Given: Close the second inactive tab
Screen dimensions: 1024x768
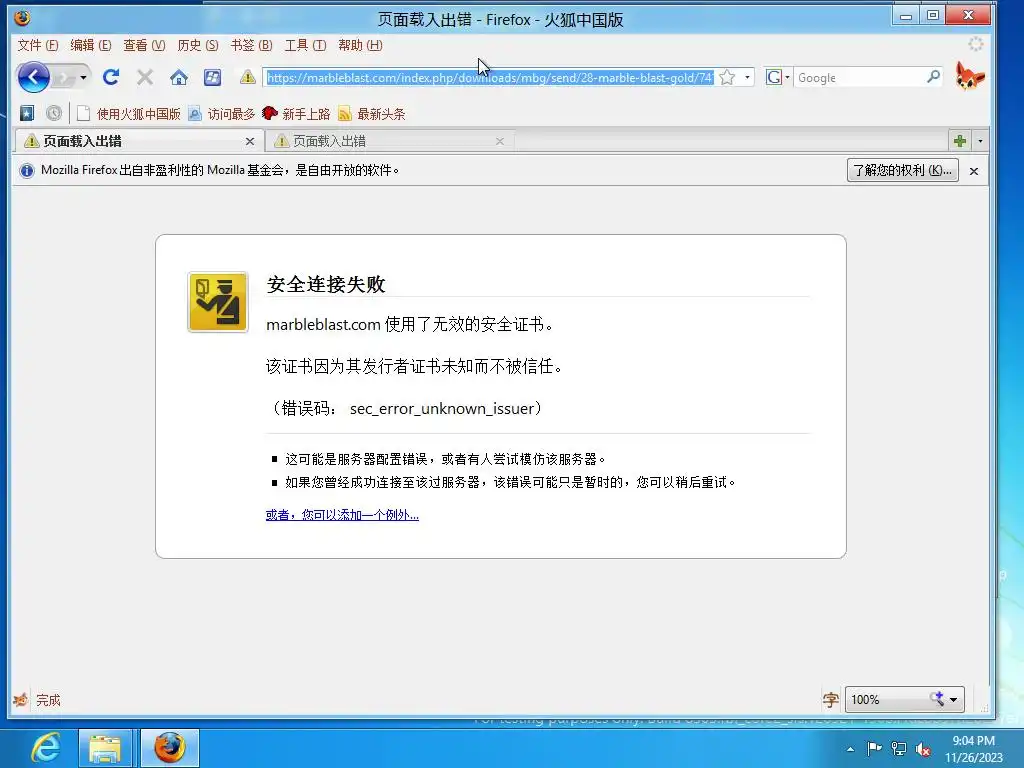Looking at the screenshot, I should 500,141.
